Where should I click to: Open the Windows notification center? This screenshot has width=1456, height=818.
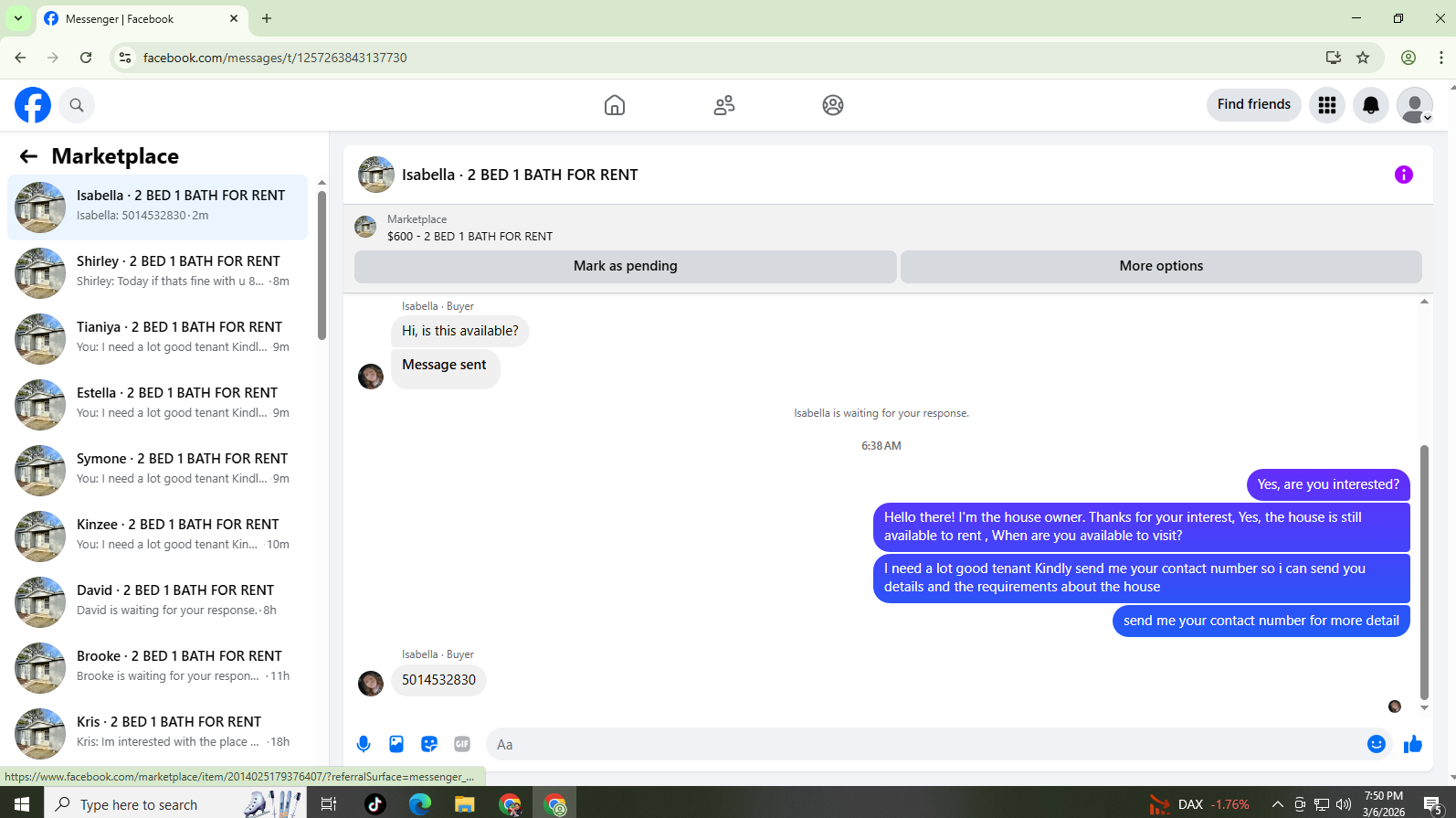point(1432,804)
